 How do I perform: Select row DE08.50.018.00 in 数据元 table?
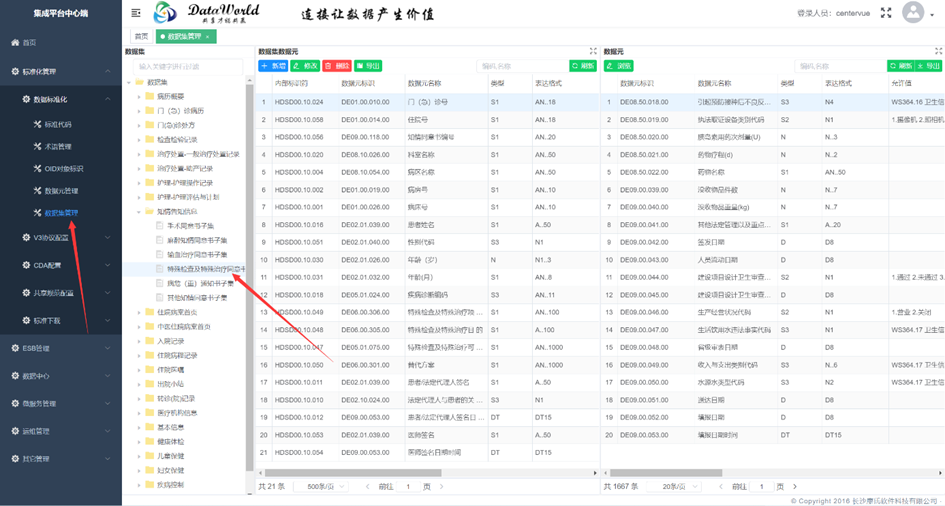point(773,102)
